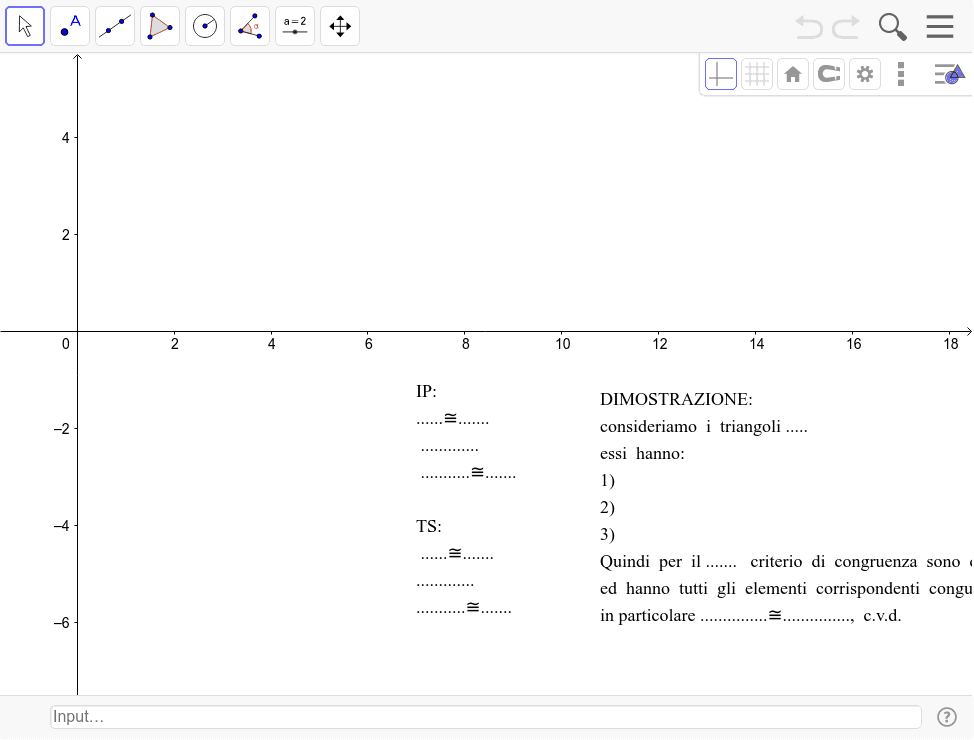This screenshot has height=740, width=974.
Task: Click the y-axis label −6
Action: (61, 623)
